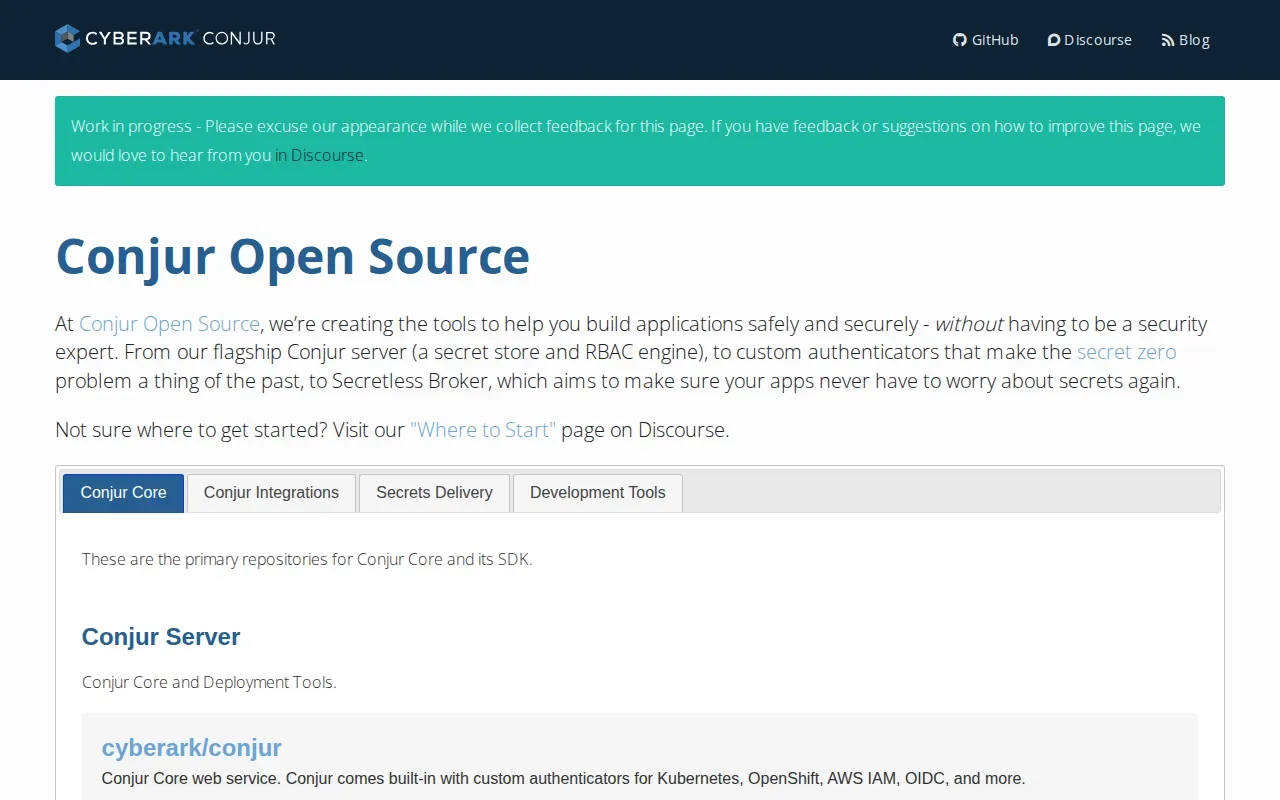Viewport: 1280px width, 800px height.
Task: Click the Discourse speech bubble icon
Action: point(1054,40)
